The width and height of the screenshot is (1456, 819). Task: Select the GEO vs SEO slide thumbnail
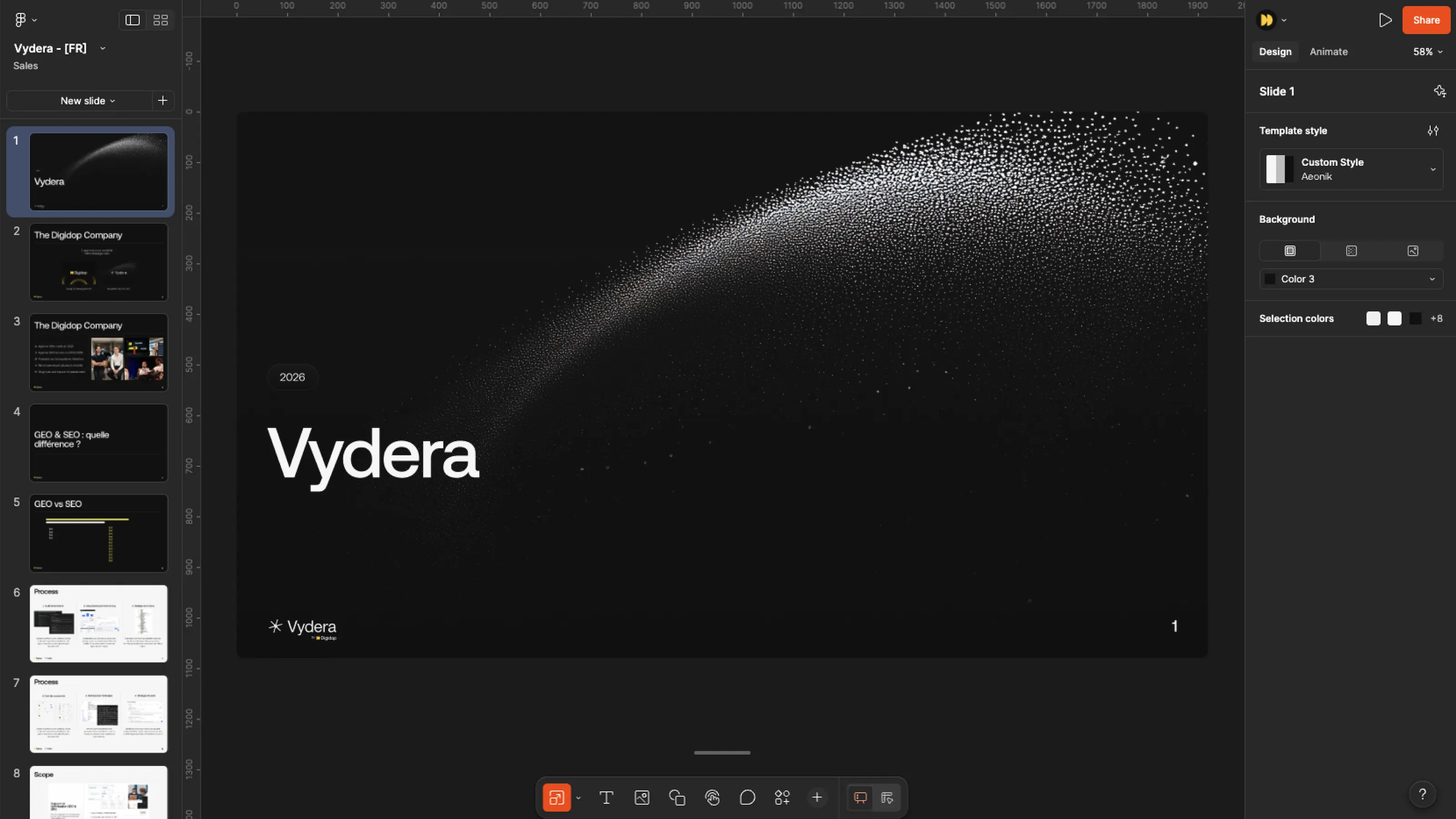coord(98,533)
